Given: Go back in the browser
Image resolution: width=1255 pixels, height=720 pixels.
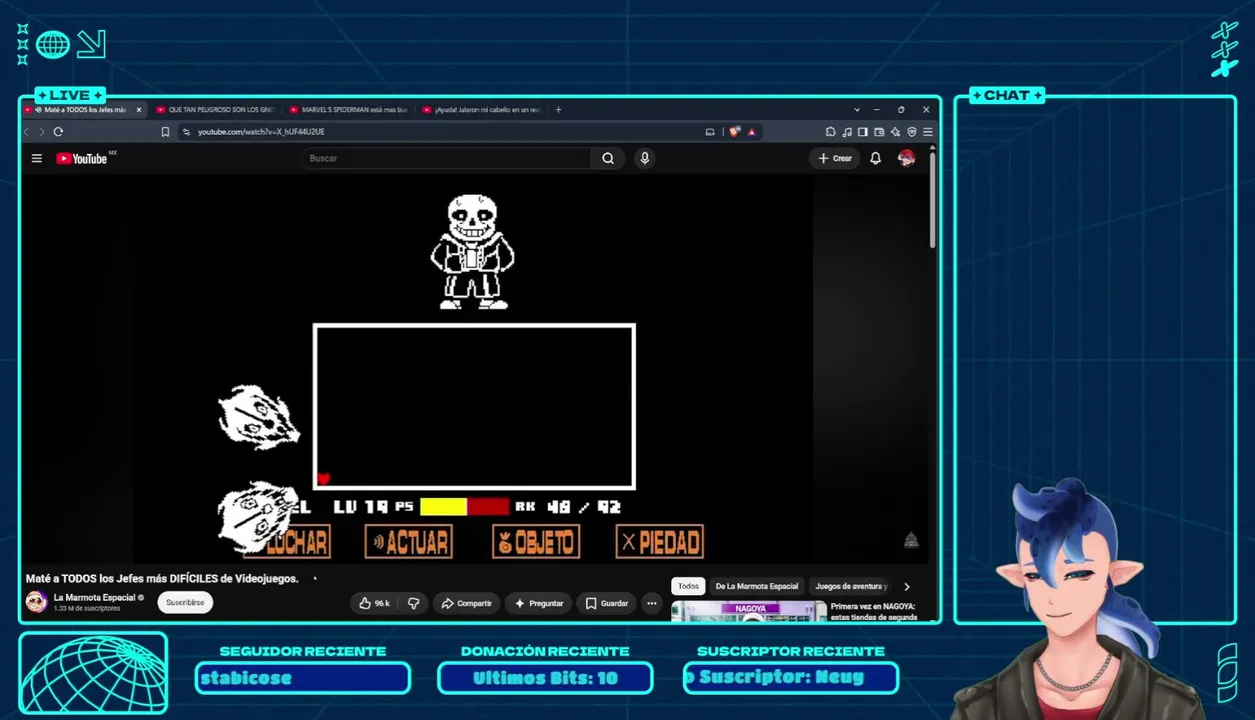Looking at the screenshot, I should [x=27, y=132].
